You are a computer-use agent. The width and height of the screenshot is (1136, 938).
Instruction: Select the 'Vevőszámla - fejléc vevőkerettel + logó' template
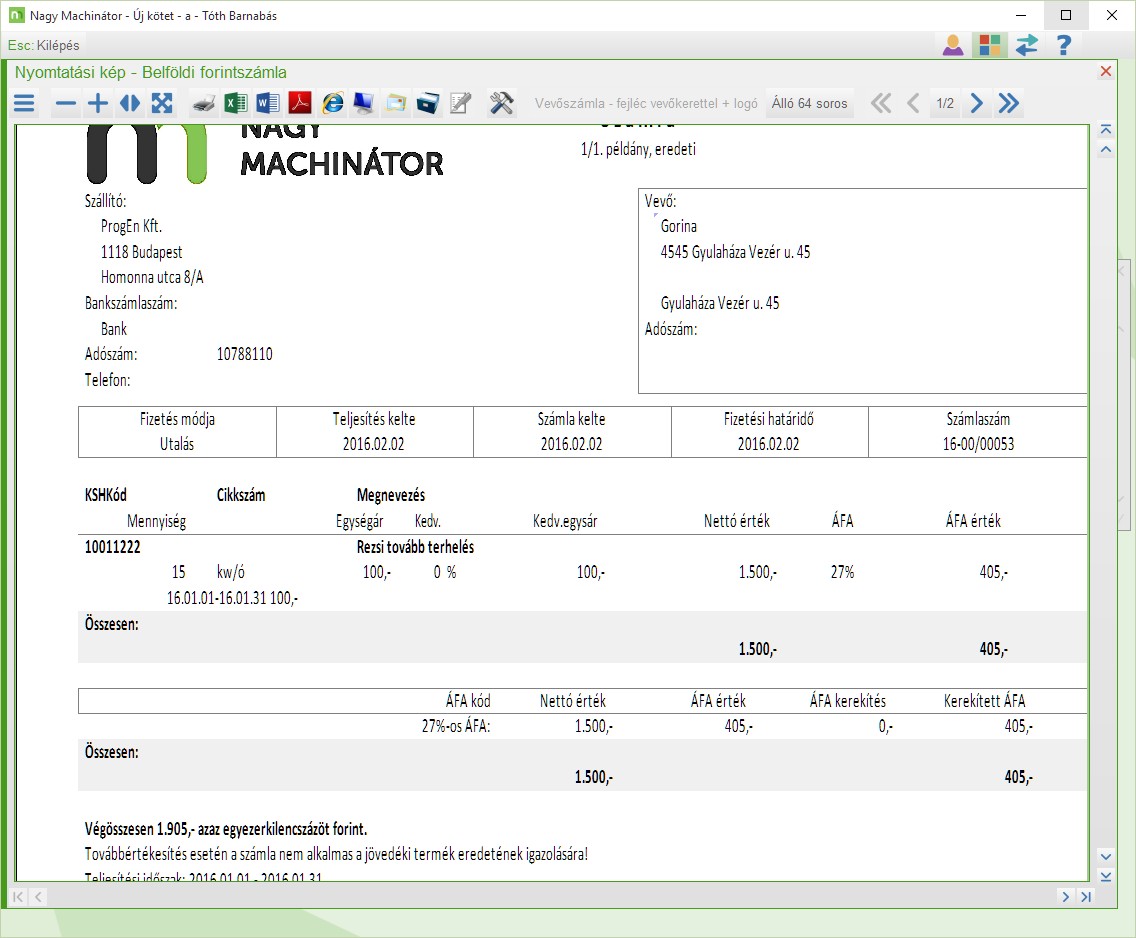pos(646,104)
